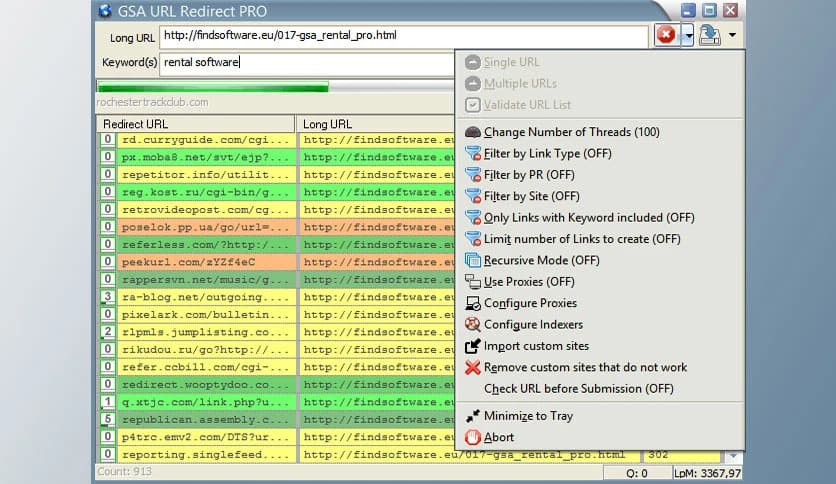Open Configure Indexers
The height and width of the screenshot is (484, 836).
(x=600, y=324)
